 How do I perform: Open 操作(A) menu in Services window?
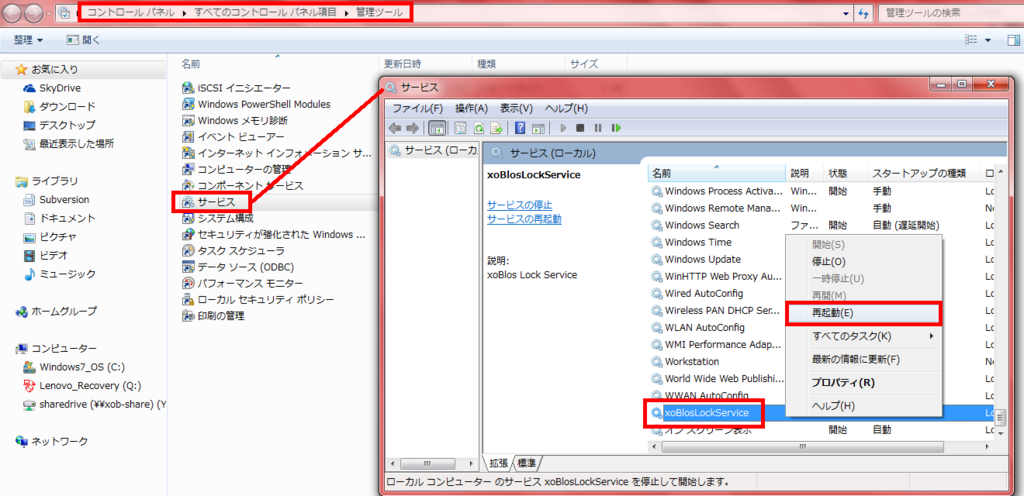coord(472,108)
